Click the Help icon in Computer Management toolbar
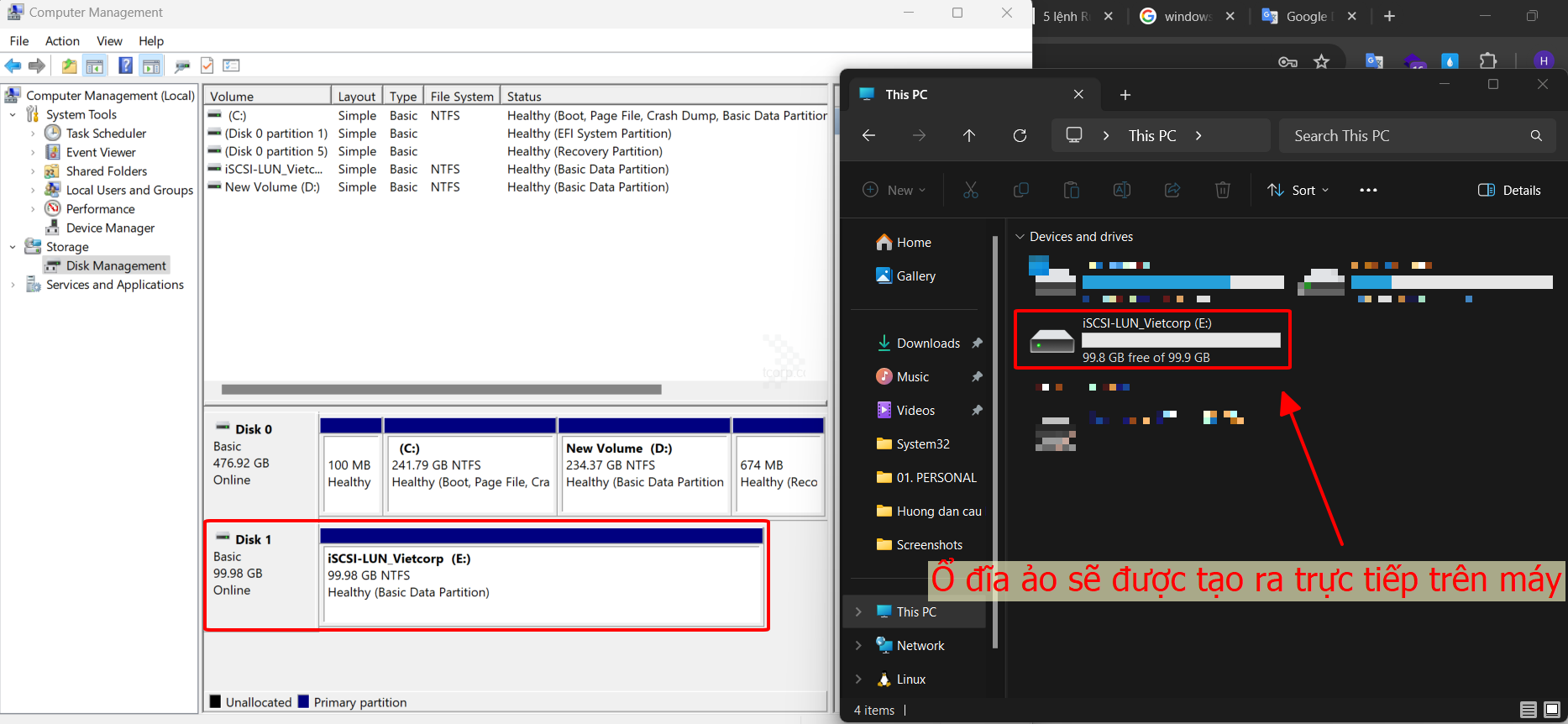The image size is (1568, 724). tap(125, 66)
